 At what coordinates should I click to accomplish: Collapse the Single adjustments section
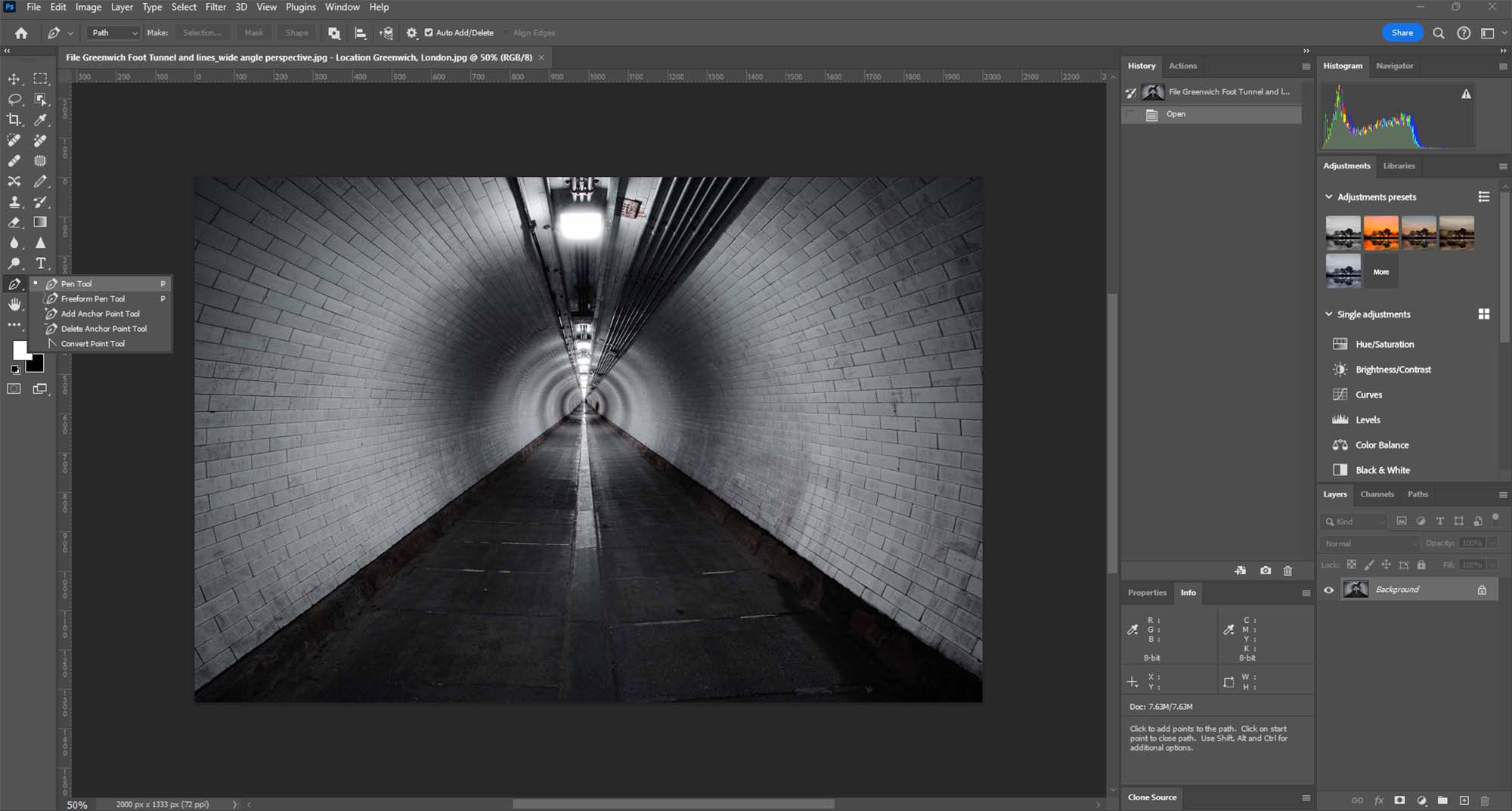[x=1328, y=314]
